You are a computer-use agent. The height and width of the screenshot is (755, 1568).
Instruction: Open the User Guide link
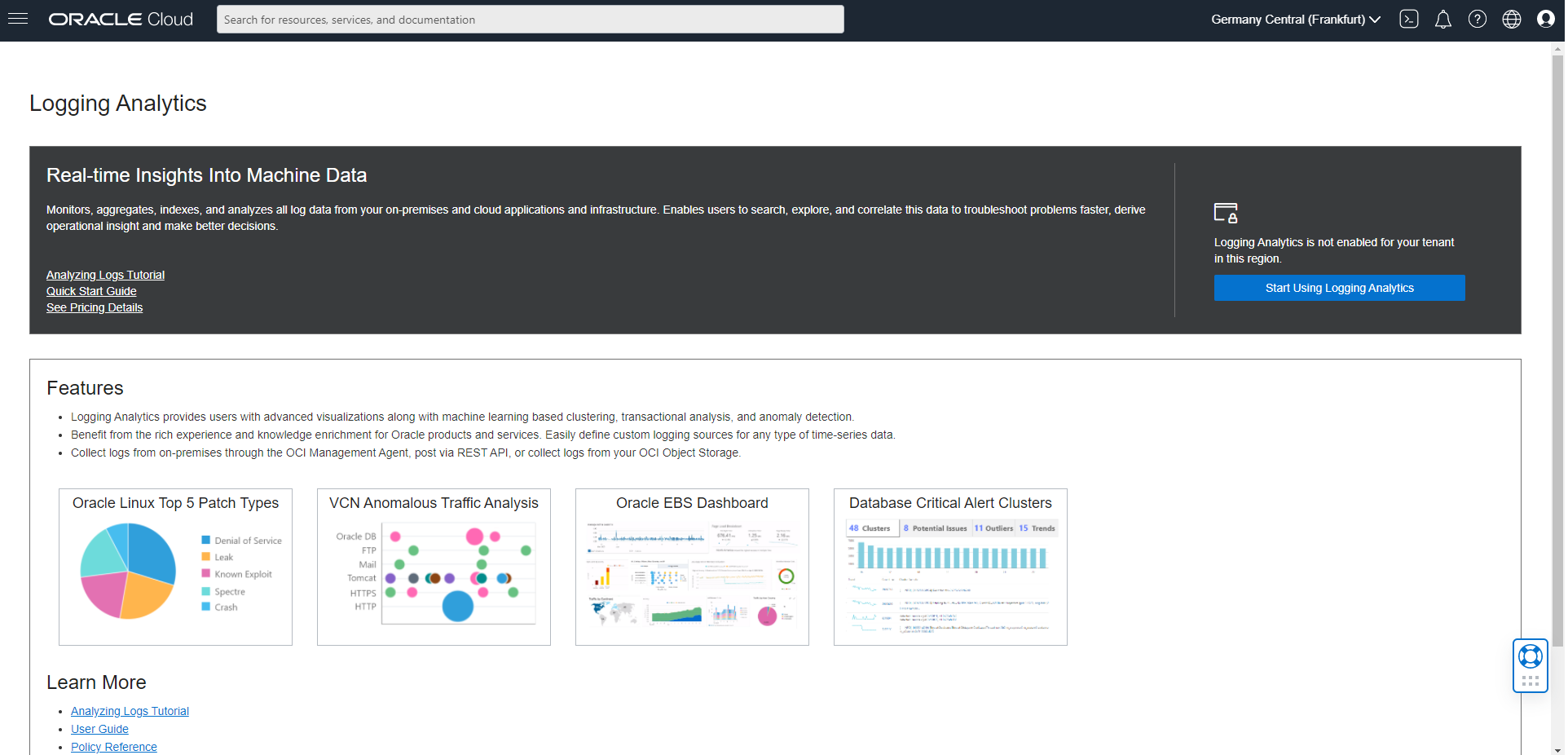point(99,729)
